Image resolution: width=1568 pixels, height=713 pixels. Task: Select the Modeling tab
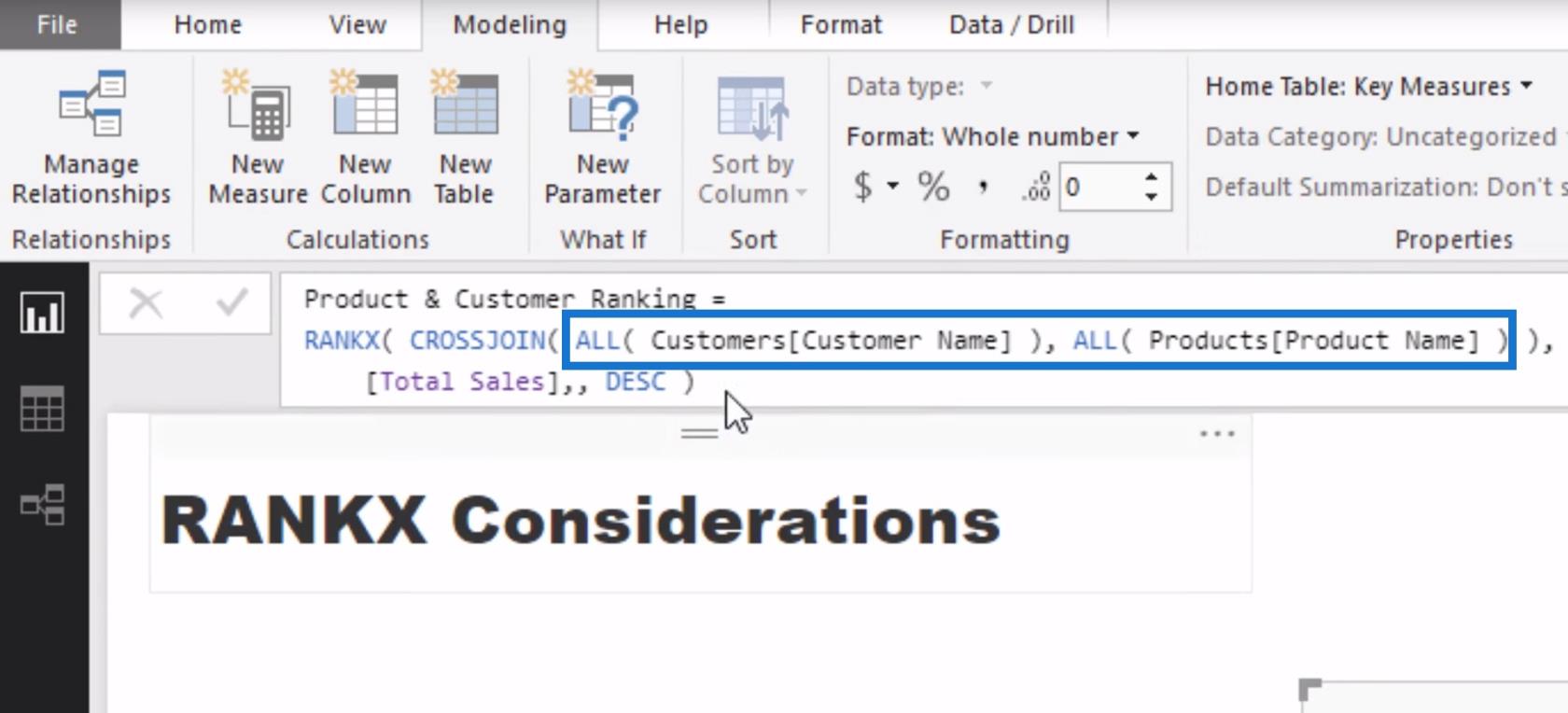(510, 24)
